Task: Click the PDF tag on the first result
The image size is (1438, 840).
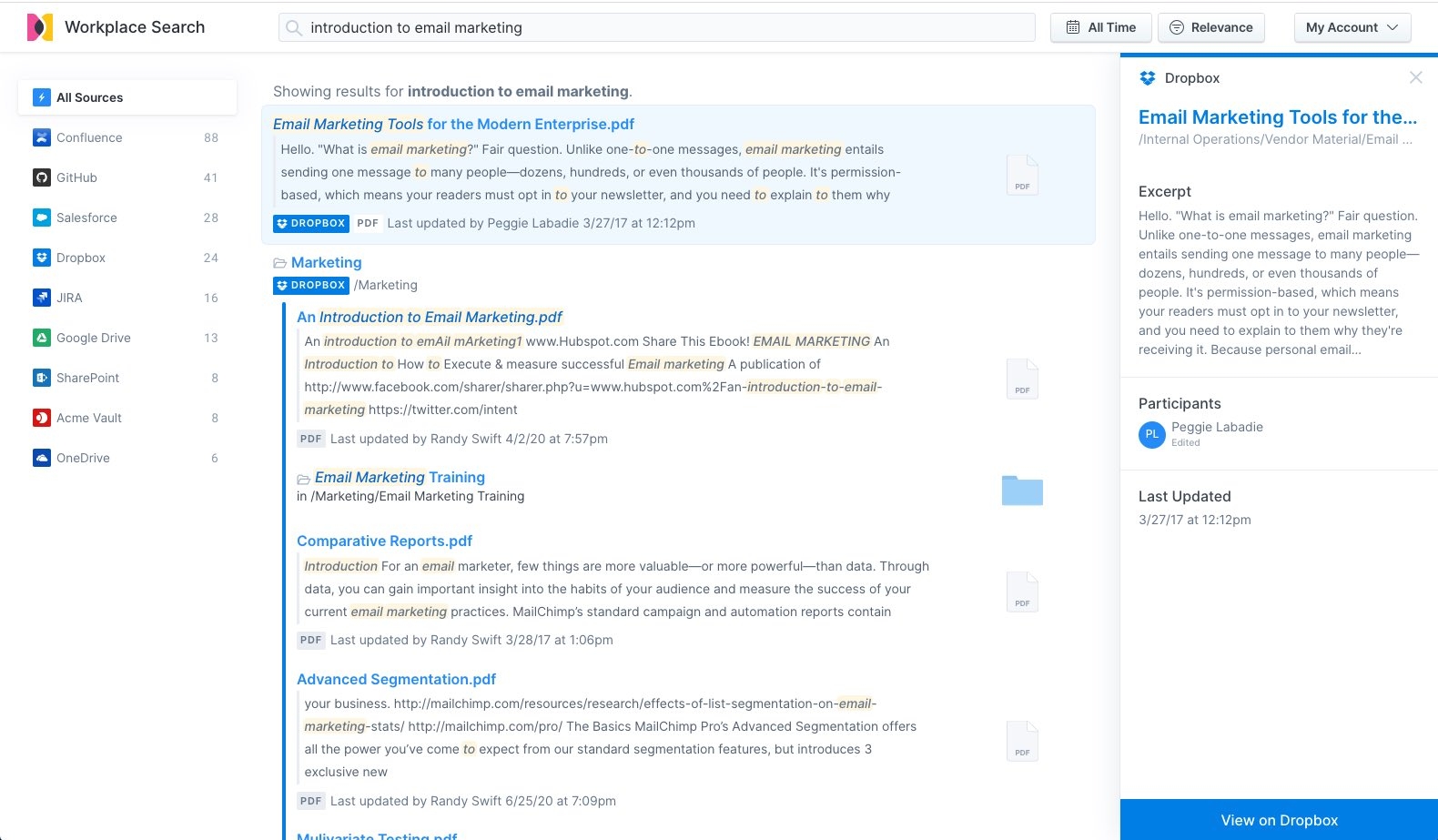Action: coord(368,223)
